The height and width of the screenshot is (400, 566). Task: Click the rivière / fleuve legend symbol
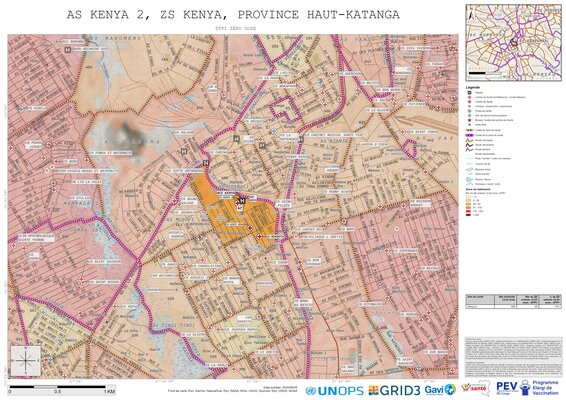[x=470, y=179]
